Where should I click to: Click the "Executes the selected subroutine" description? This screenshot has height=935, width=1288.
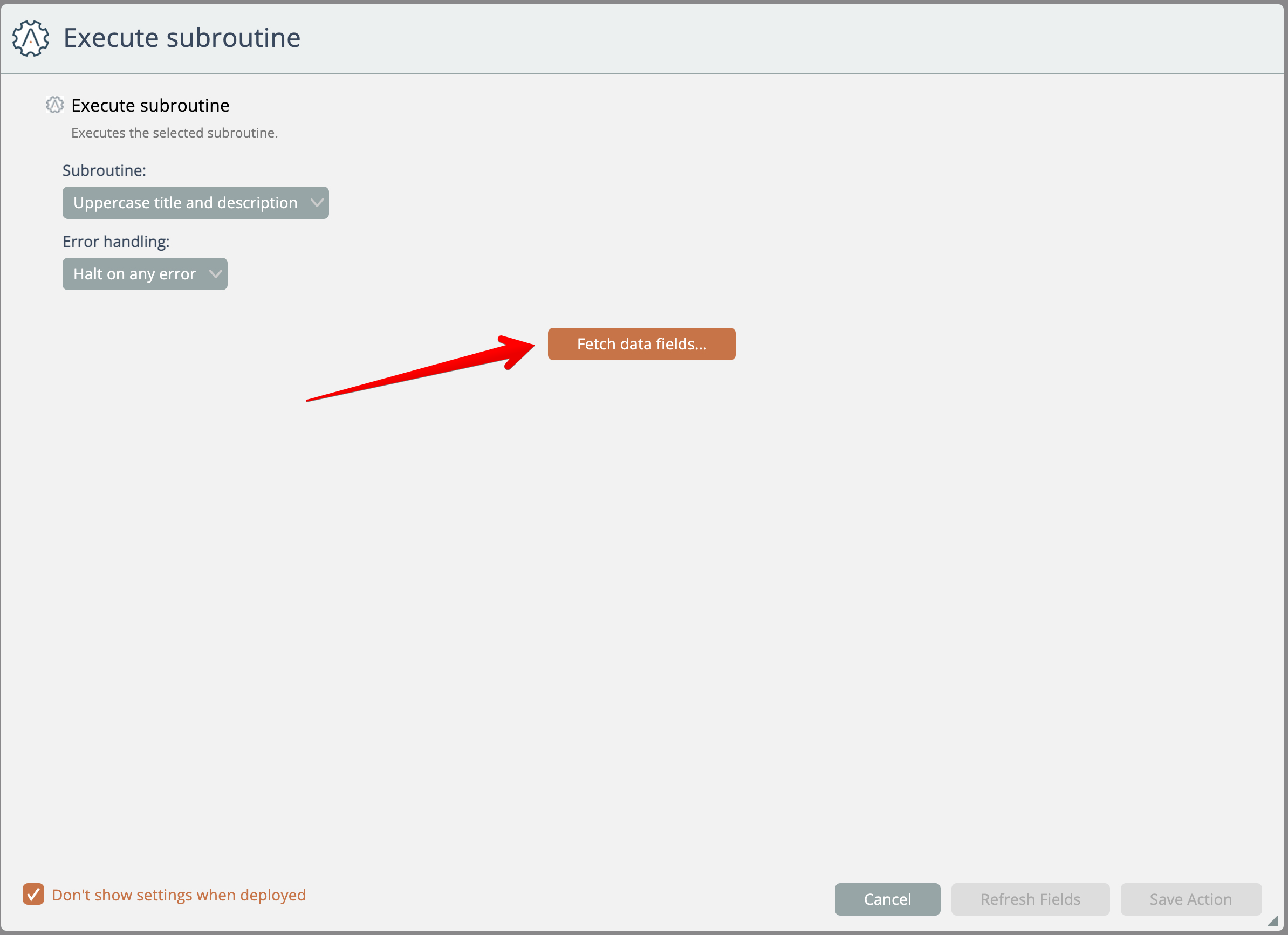coord(174,133)
